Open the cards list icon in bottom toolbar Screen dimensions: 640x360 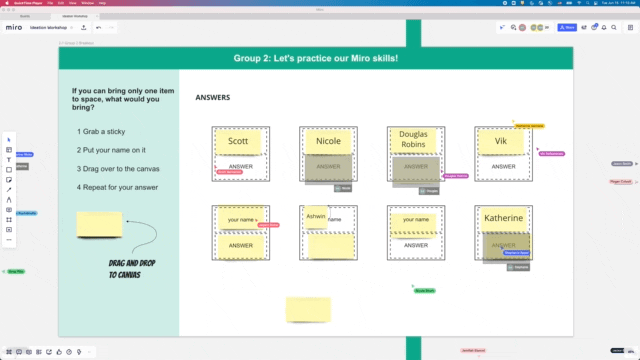pos(39,352)
